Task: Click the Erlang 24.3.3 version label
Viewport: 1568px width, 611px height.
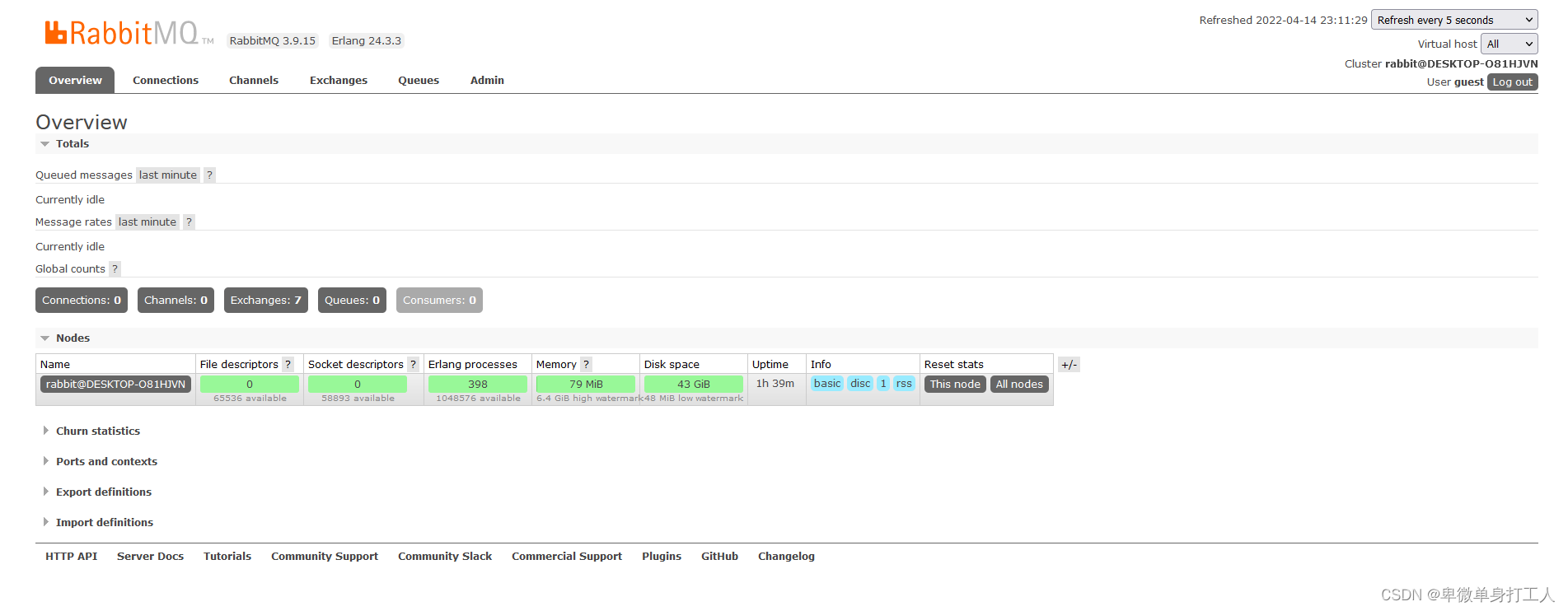Action: 367,40
